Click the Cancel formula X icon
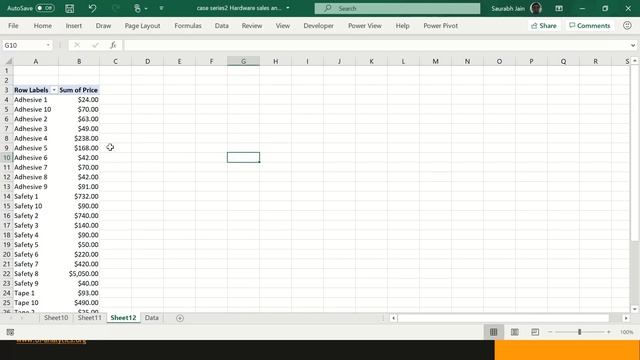 click(77, 45)
